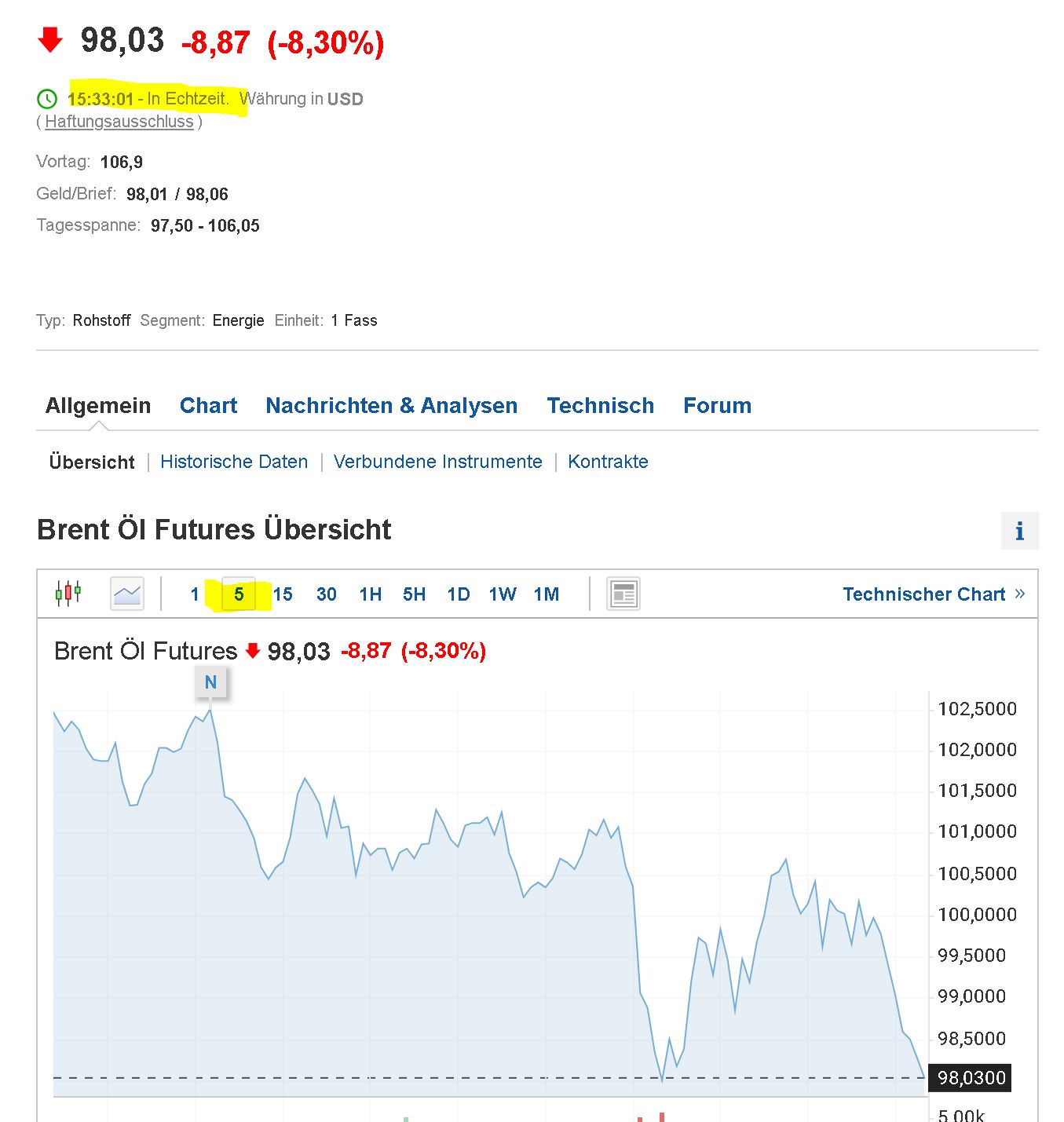Switch chart to 1W interval
Screen dimensions: 1064x1122
point(503,594)
